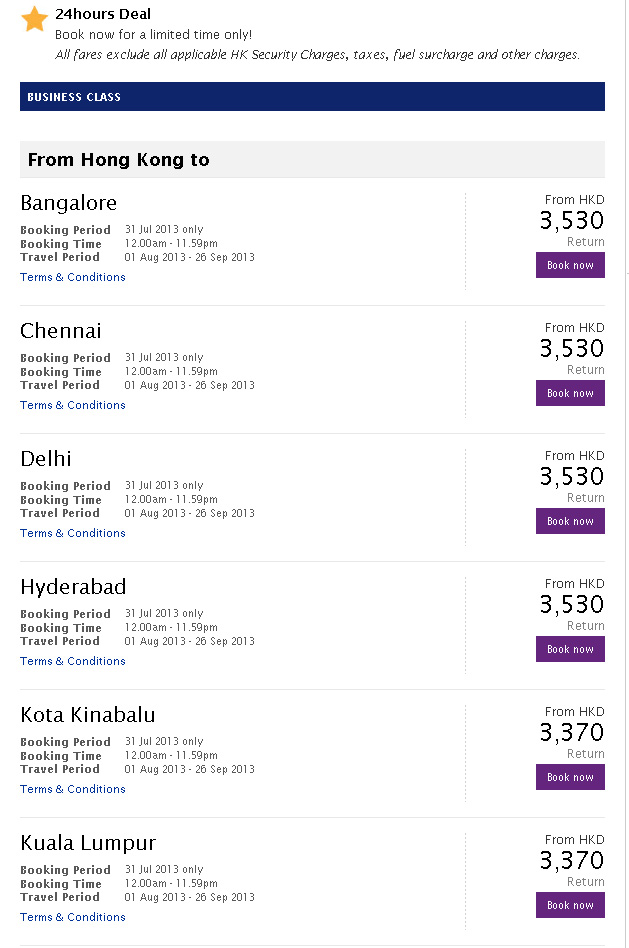Open Delhi Terms & Conditions link
This screenshot has width=629, height=948.
point(73,533)
